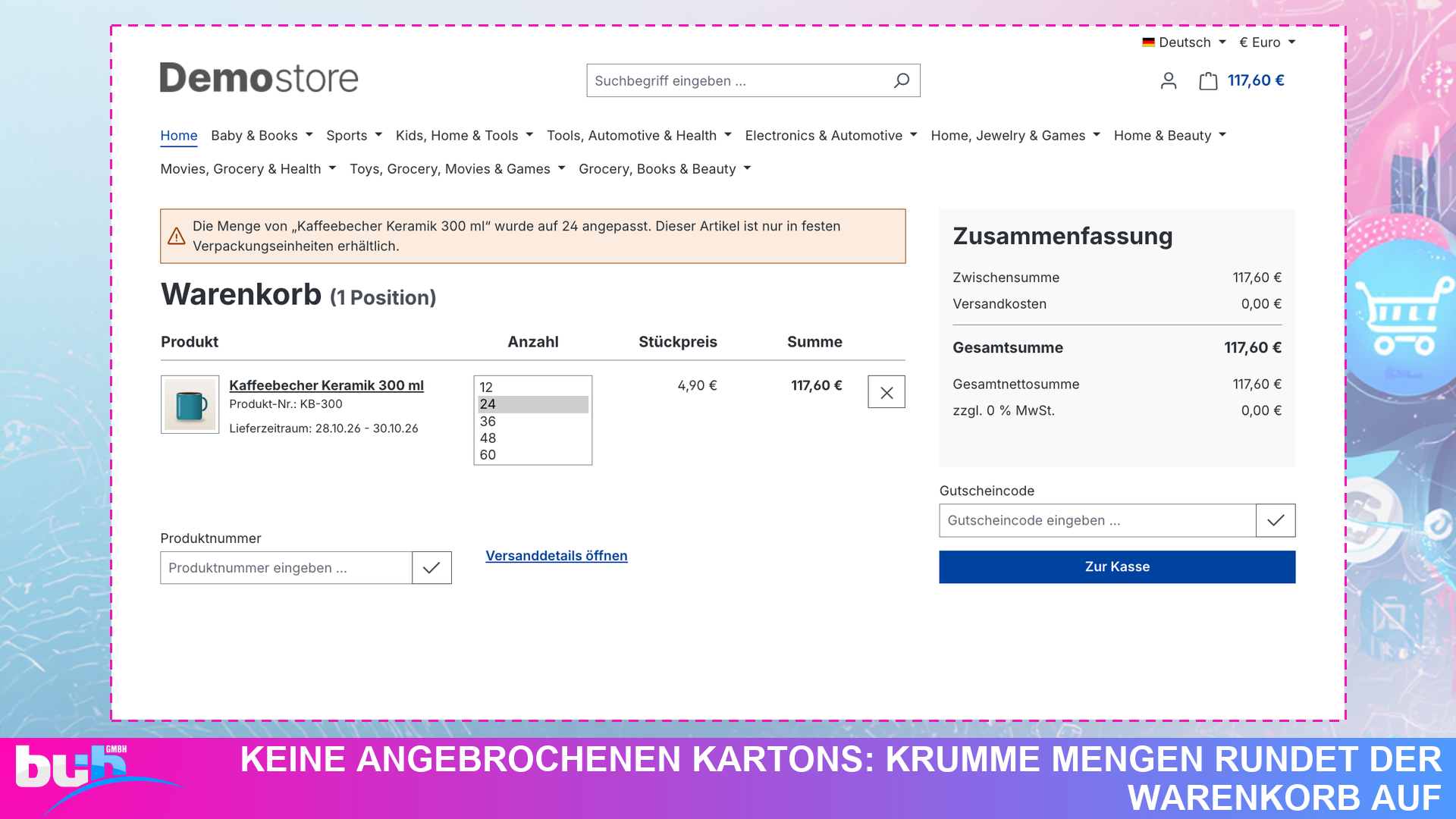Go to the Home navigation link
The height and width of the screenshot is (819, 1456).
[179, 136]
